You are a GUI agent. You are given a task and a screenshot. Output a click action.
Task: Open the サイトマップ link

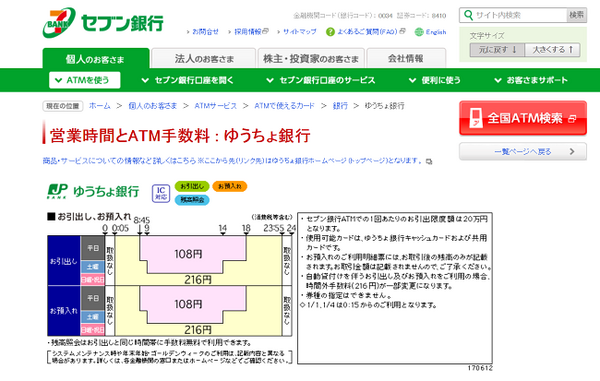[x=300, y=32]
